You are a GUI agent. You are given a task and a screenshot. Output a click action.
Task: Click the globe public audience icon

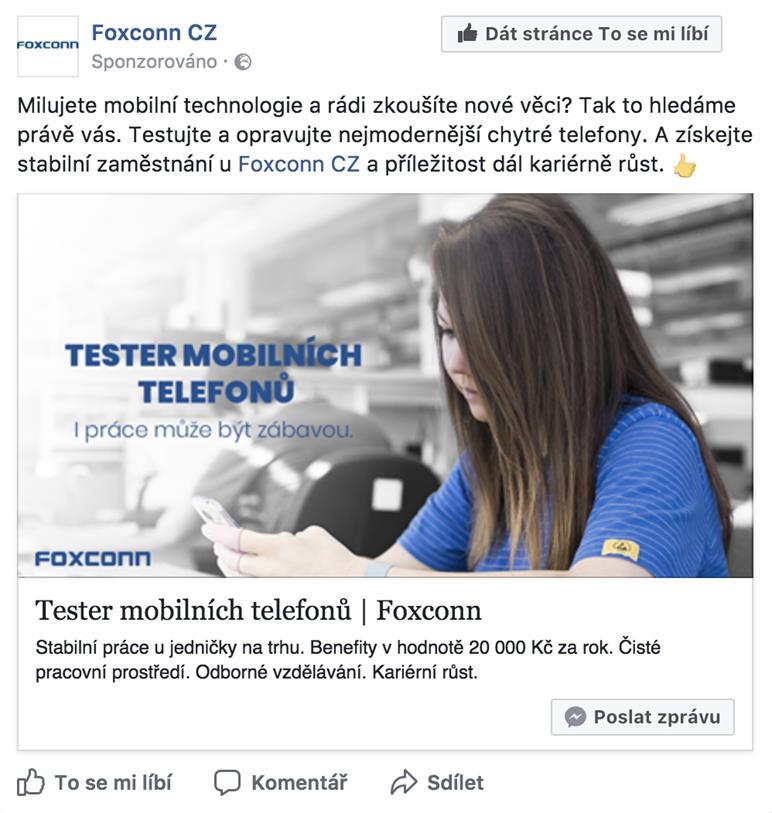pos(243,62)
